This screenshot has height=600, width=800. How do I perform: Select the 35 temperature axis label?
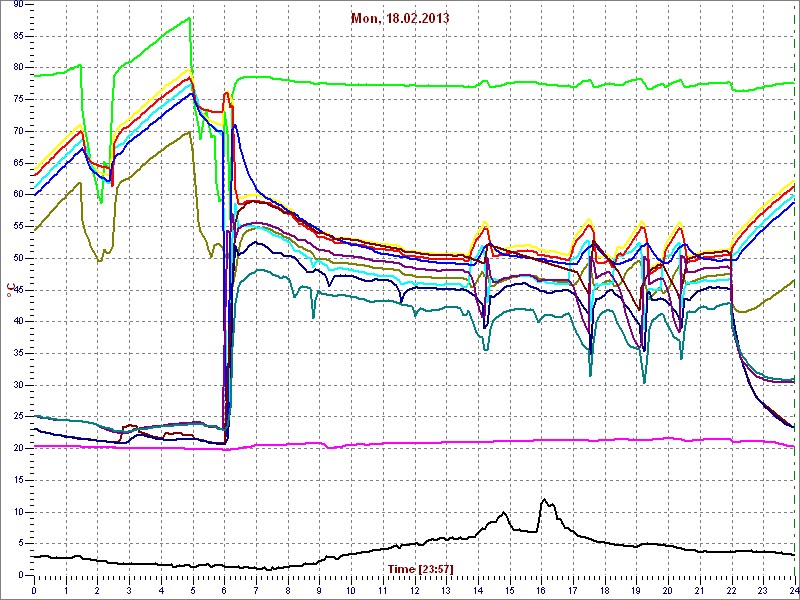pyautogui.click(x=18, y=353)
